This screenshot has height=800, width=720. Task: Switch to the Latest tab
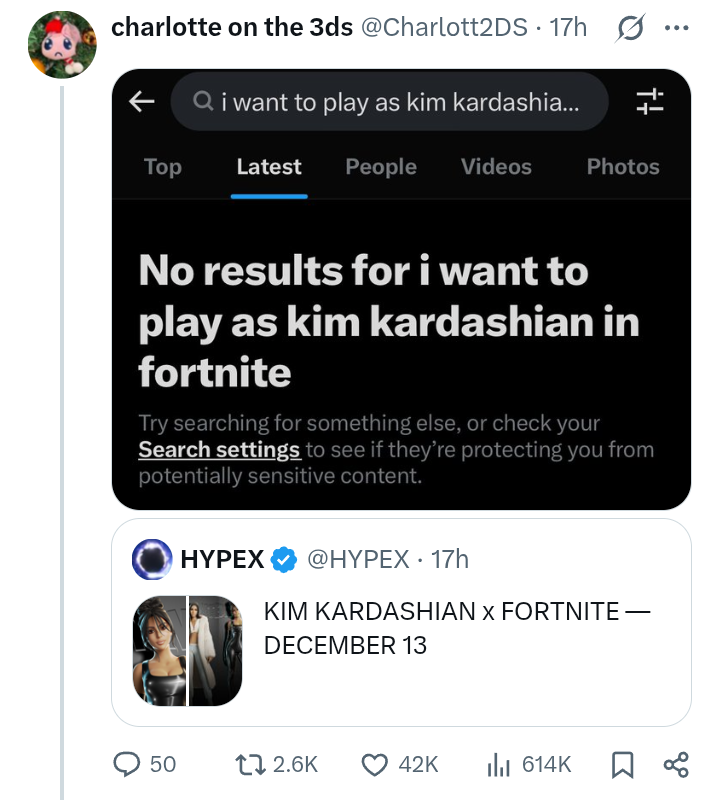(269, 167)
